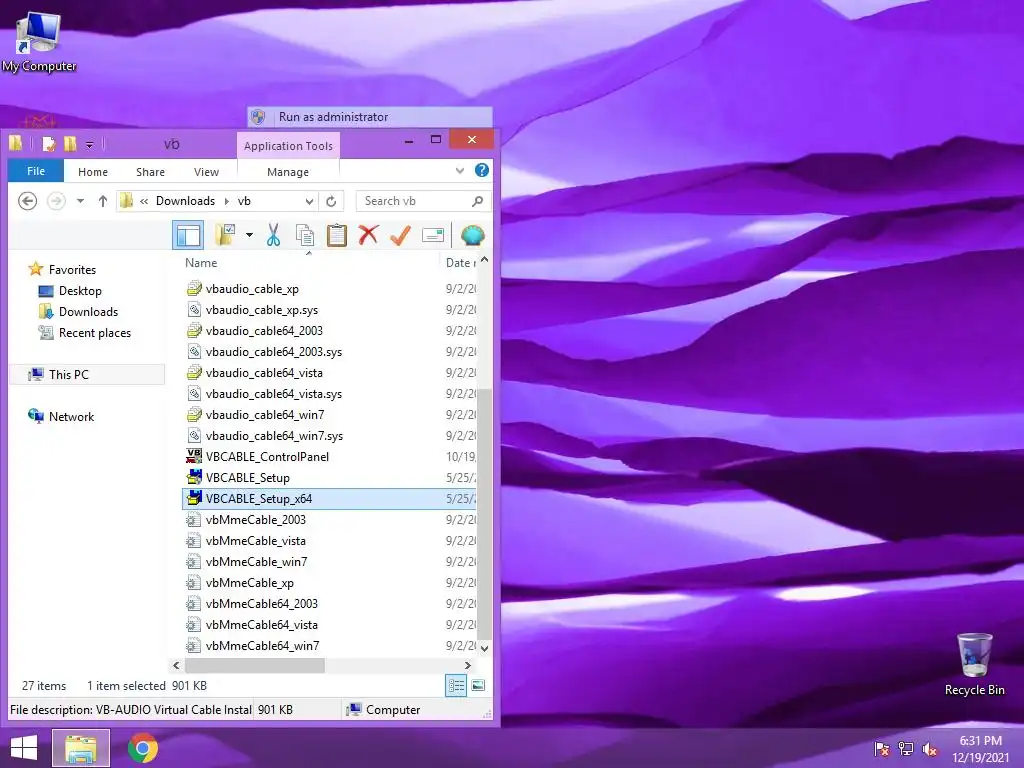The image size is (1024, 768).
Task: Open the File ribbon tab
Action: click(x=36, y=171)
